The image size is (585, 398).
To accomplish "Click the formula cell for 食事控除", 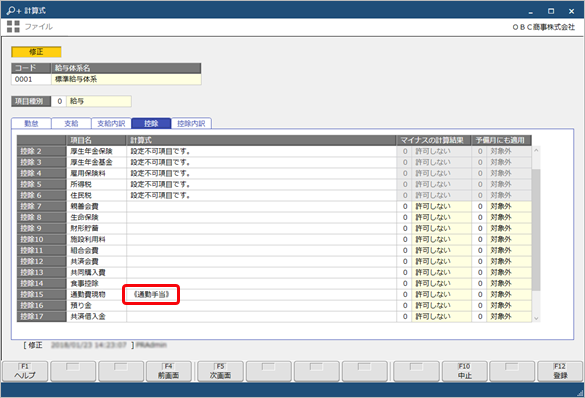I will 261,283.
